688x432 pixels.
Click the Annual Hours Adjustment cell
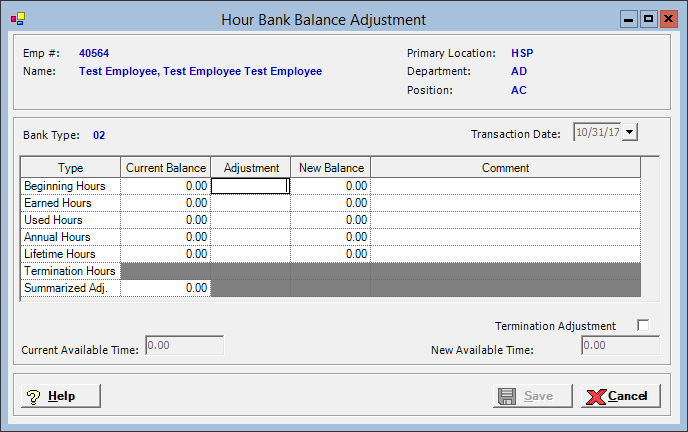click(251, 237)
